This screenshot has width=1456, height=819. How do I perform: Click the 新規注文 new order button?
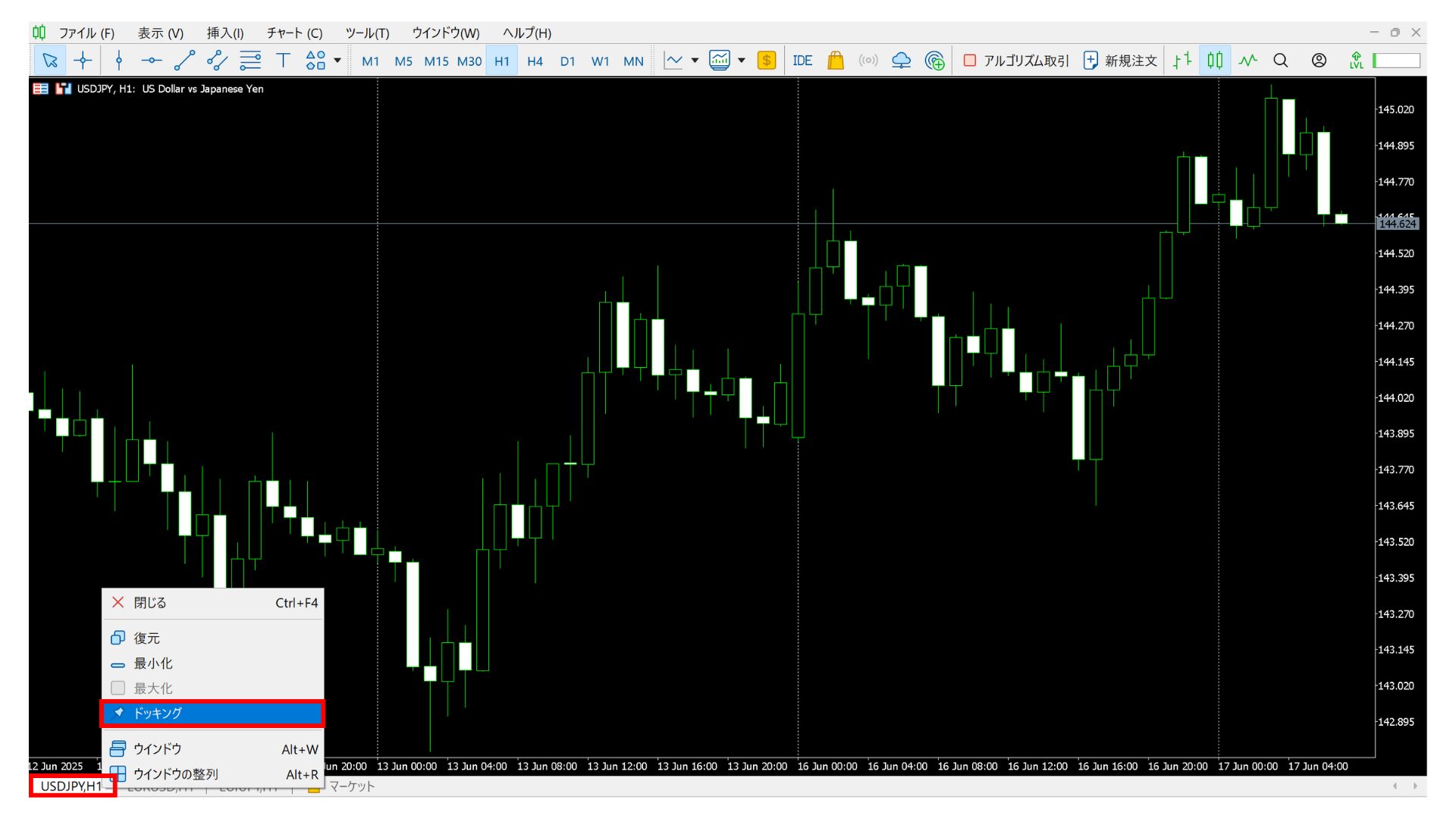point(1120,61)
